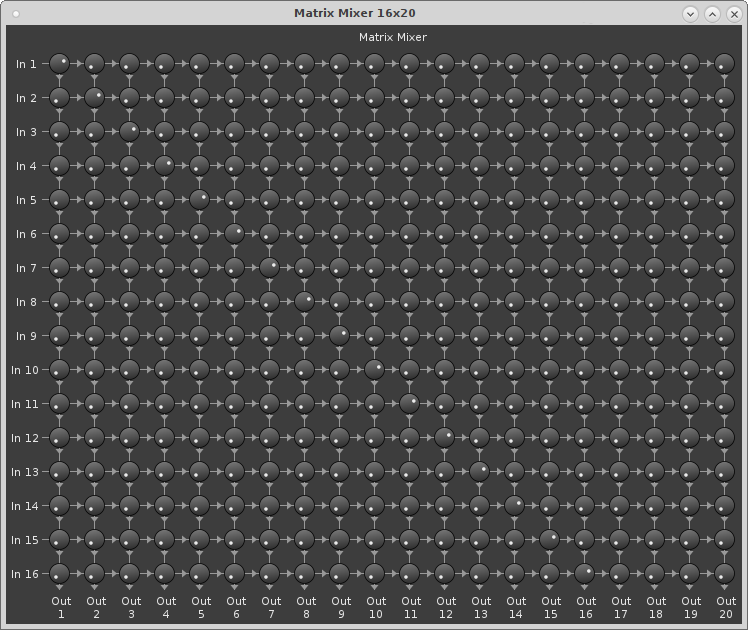
Task: Click the In 1 to Out 20 knob
Action: (724, 63)
